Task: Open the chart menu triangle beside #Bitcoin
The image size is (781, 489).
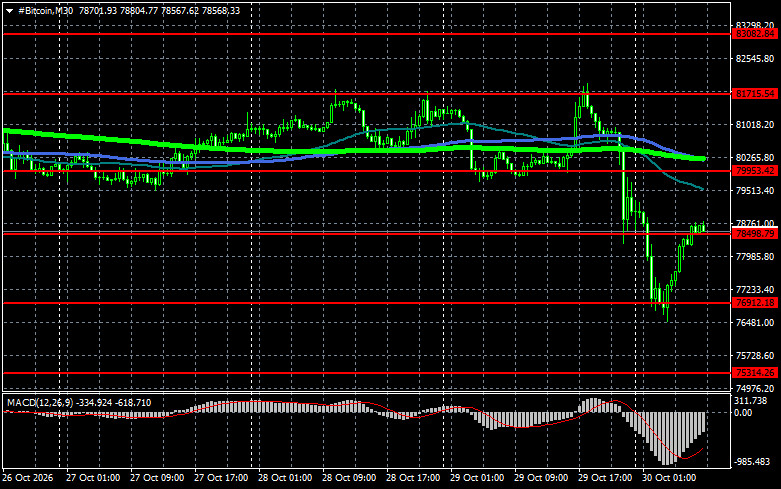Action: pos(9,11)
